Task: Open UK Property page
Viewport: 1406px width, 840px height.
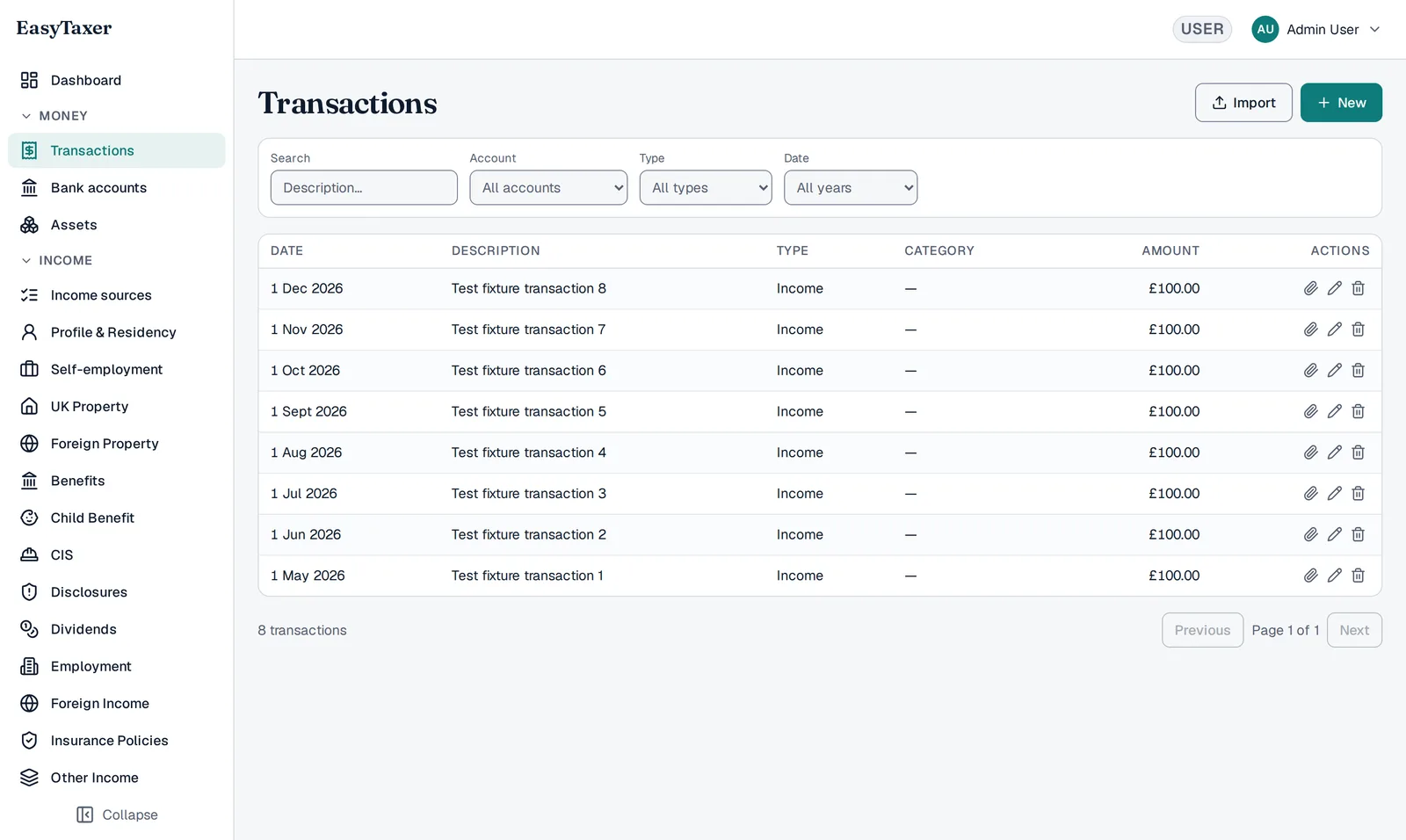Action: coord(117,407)
